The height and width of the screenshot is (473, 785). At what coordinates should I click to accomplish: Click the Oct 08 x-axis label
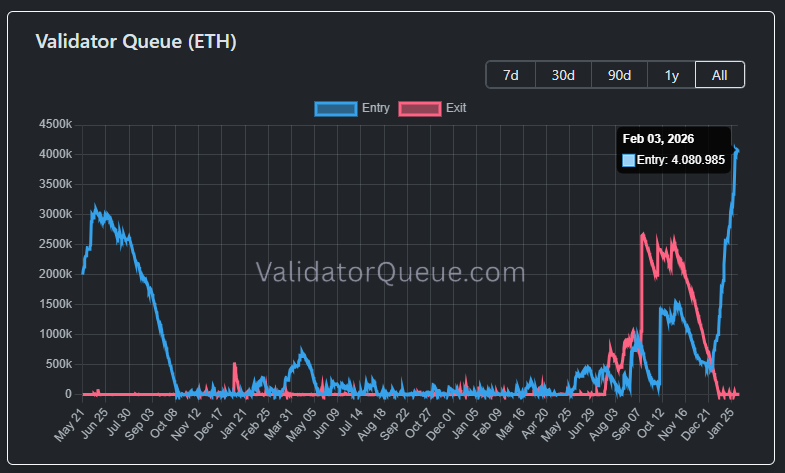tap(165, 426)
